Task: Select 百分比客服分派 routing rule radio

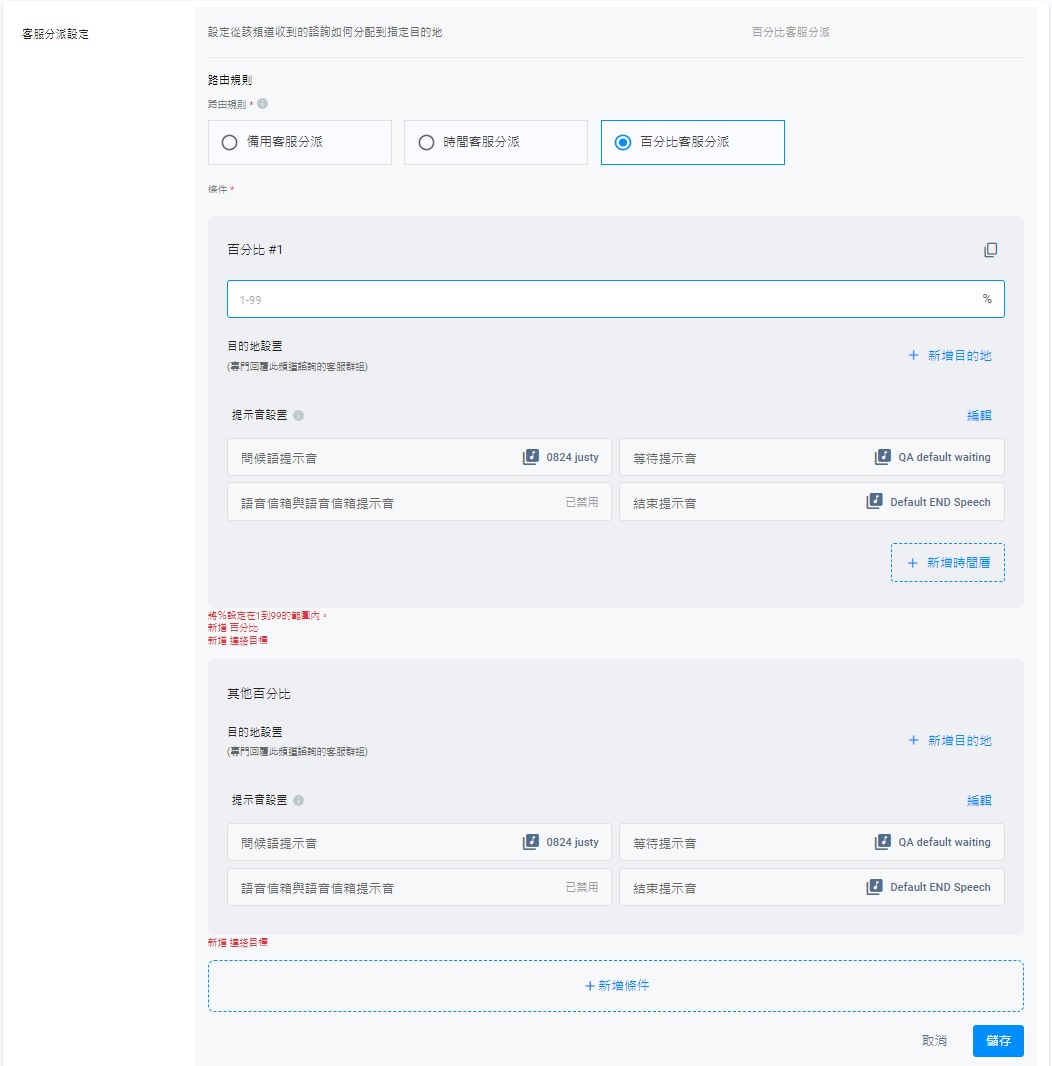Action: [622, 142]
